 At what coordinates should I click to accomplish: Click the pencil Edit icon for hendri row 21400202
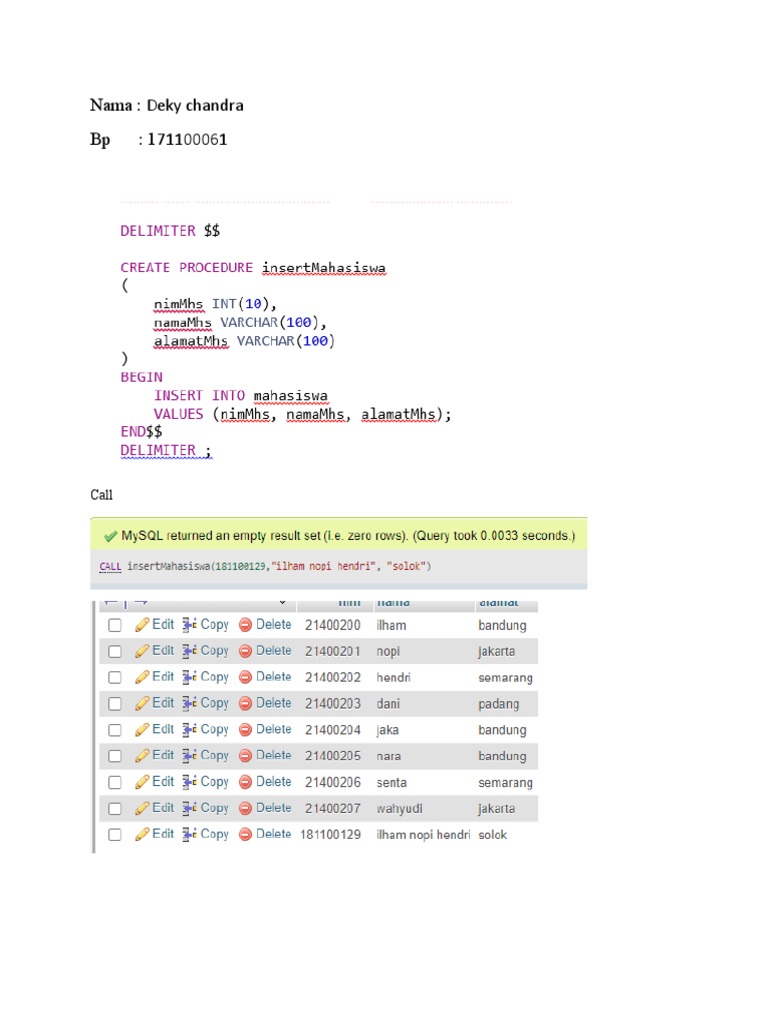(142, 677)
